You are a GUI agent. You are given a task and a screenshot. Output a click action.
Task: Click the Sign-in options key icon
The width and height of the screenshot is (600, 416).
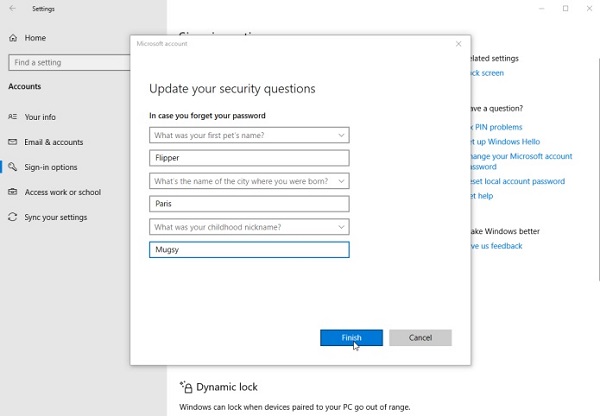(13, 167)
